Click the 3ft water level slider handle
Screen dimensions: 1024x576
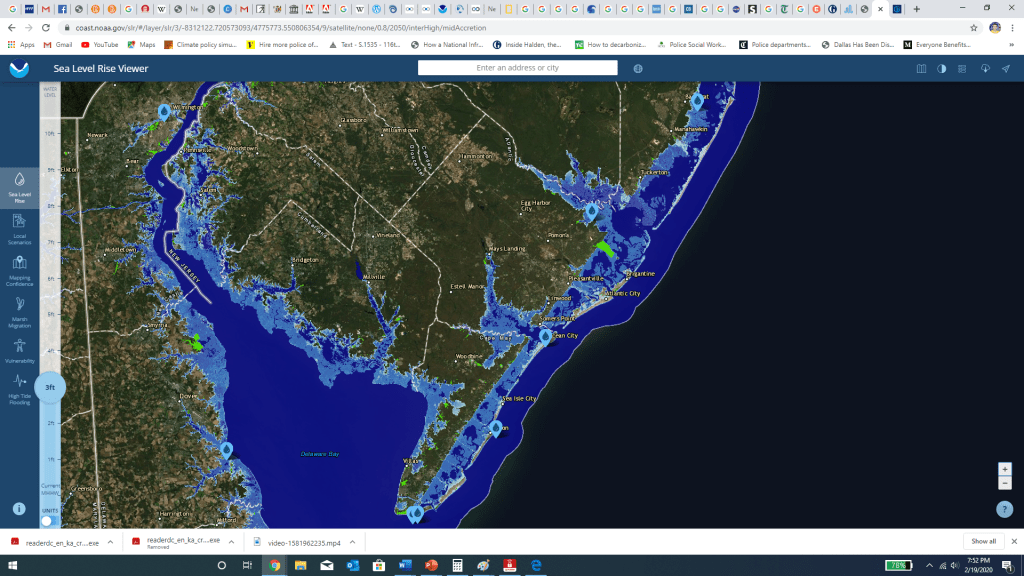click(50, 387)
